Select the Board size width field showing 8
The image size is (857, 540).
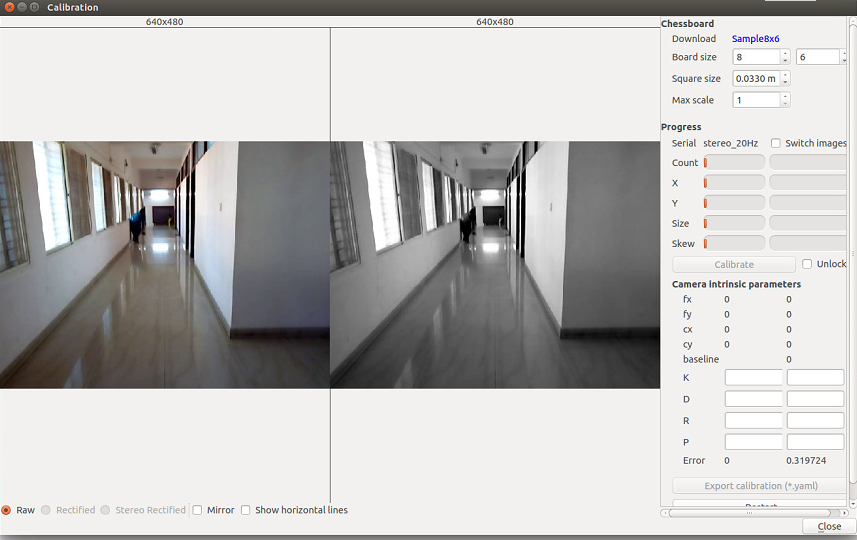756,57
